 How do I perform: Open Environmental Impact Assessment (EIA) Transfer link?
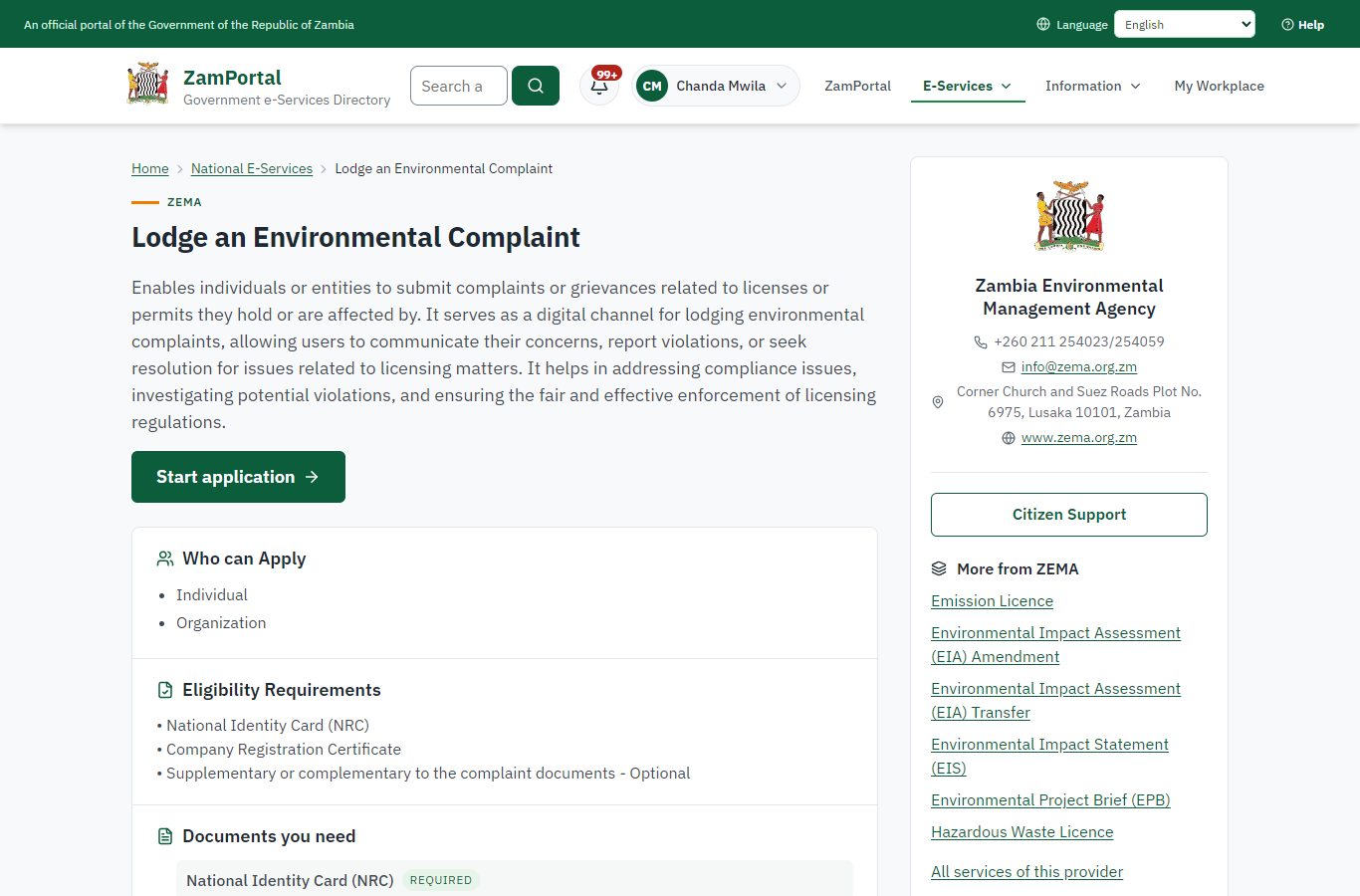pyautogui.click(x=1055, y=700)
